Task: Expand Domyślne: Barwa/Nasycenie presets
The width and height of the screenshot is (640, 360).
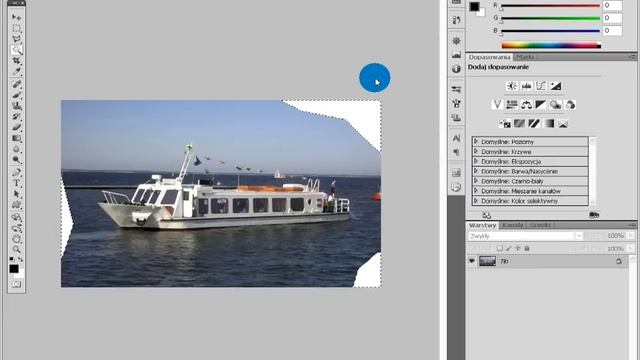Action: tap(476, 171)
